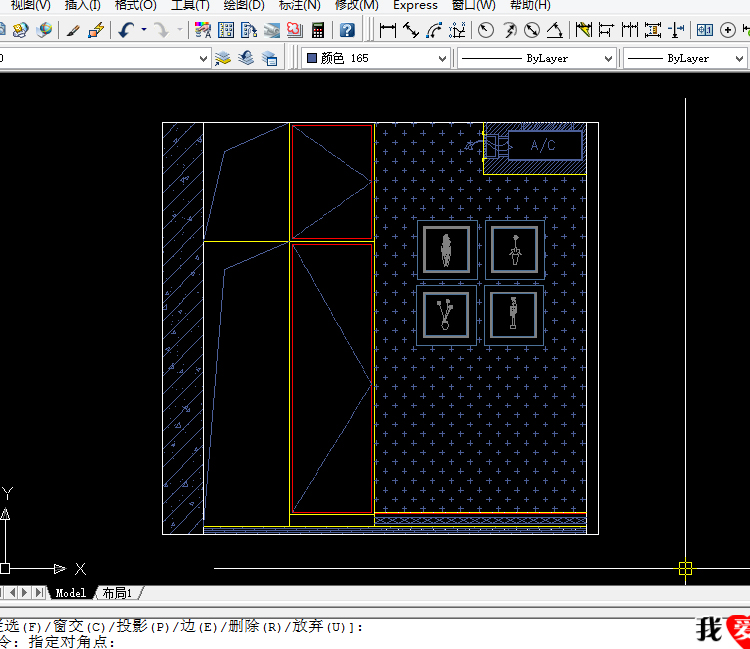
Task: Open the QuickCalc calculator icon
Action: point(318,30)
